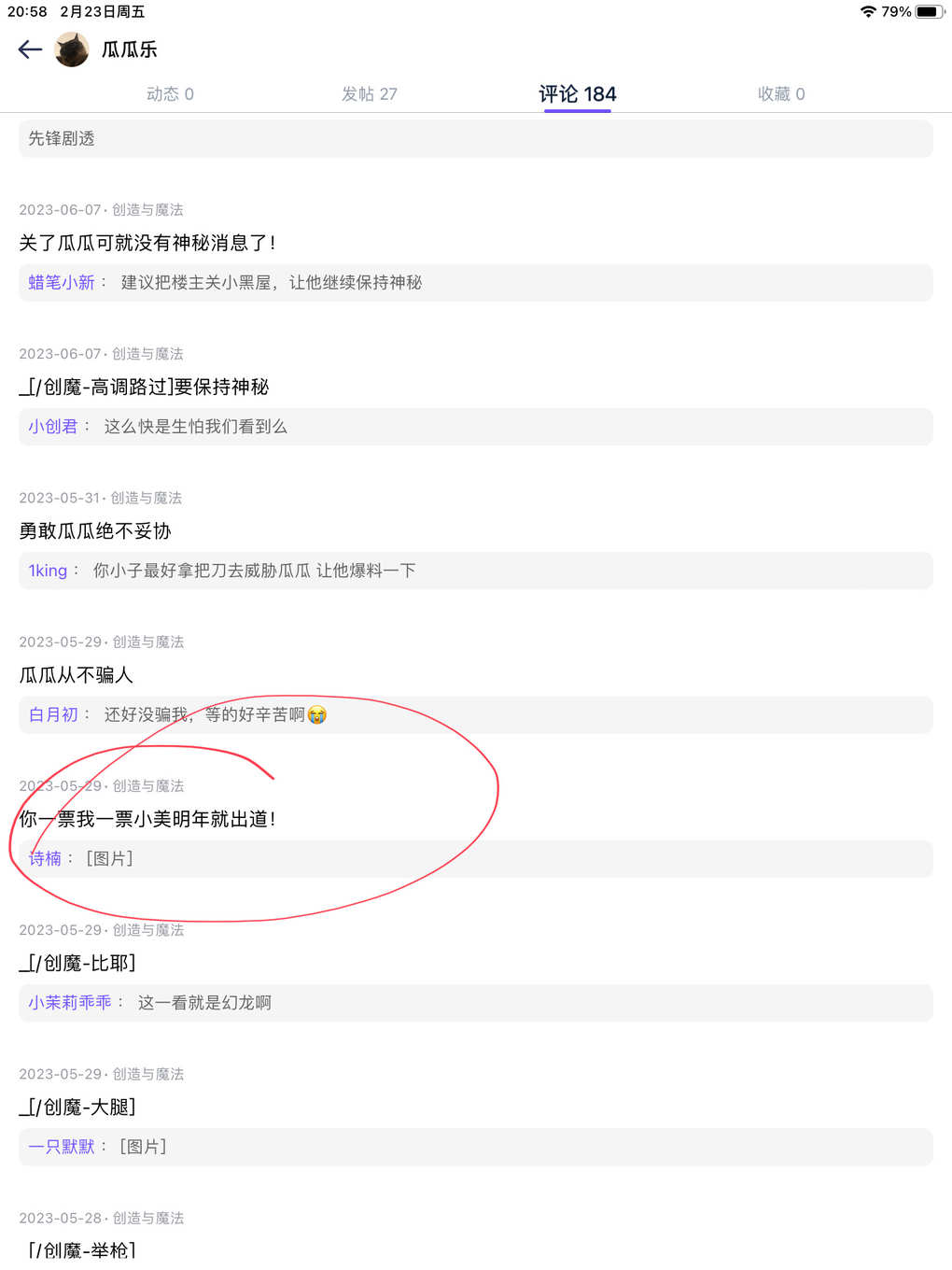Open comment 瓜瓜从不骗人
The image size is (952, 1270).
[77, 674]
